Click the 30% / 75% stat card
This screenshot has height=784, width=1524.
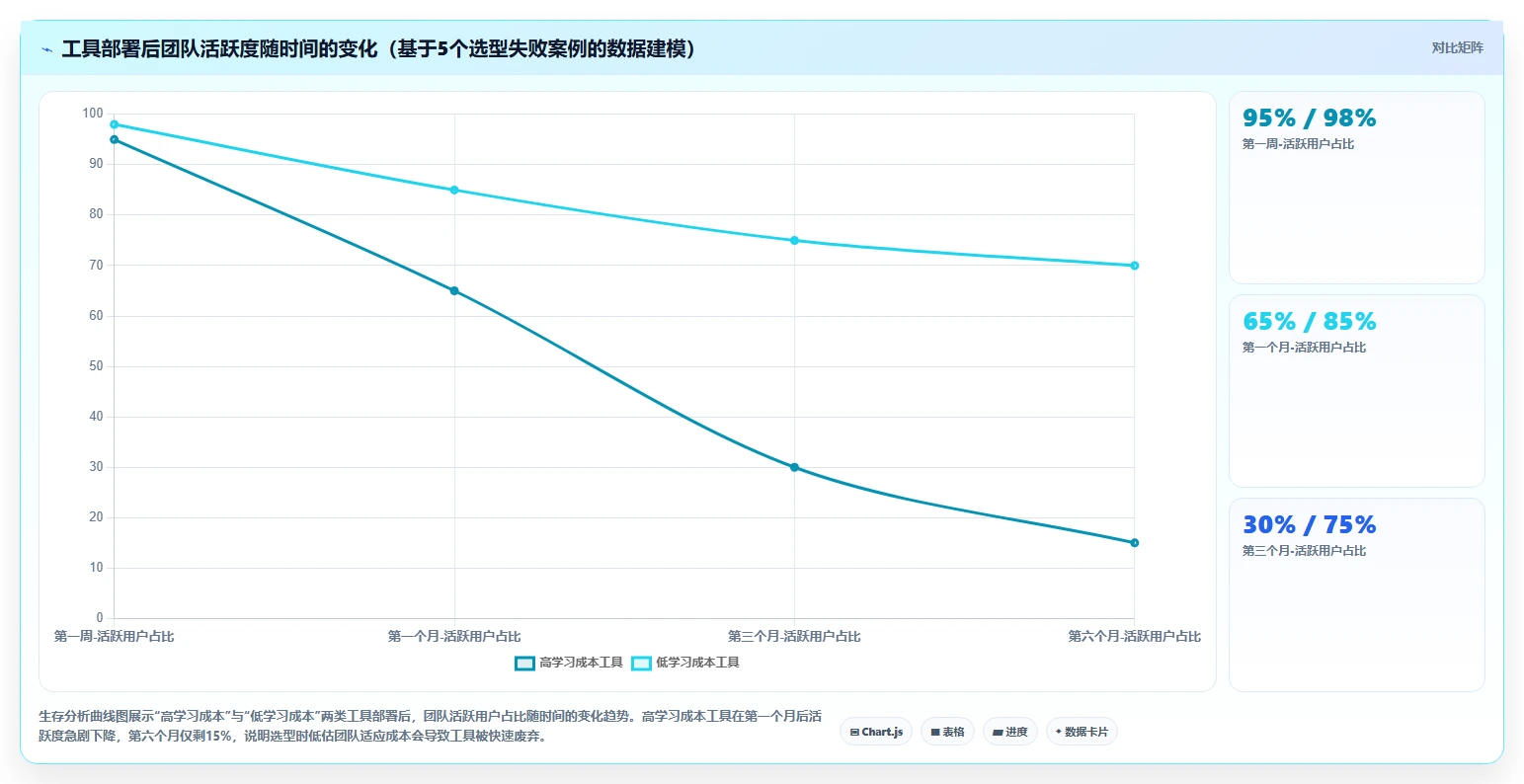click(1356, 594)
